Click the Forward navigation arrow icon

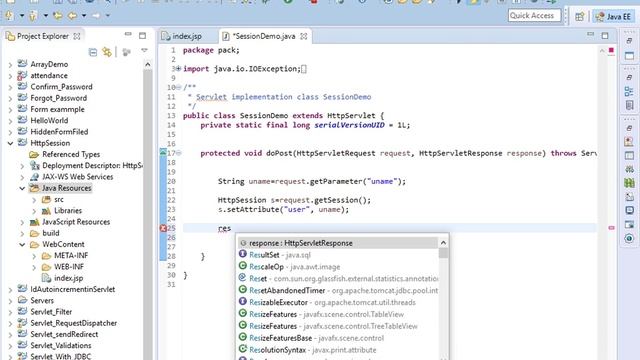click(96, 16)
